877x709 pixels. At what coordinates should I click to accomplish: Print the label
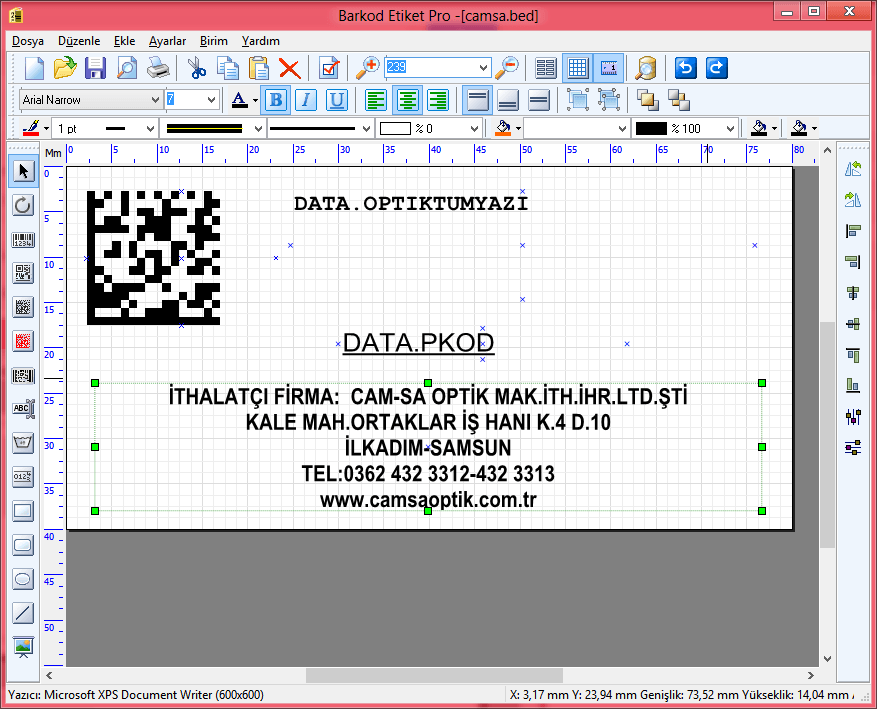point(158,68)
